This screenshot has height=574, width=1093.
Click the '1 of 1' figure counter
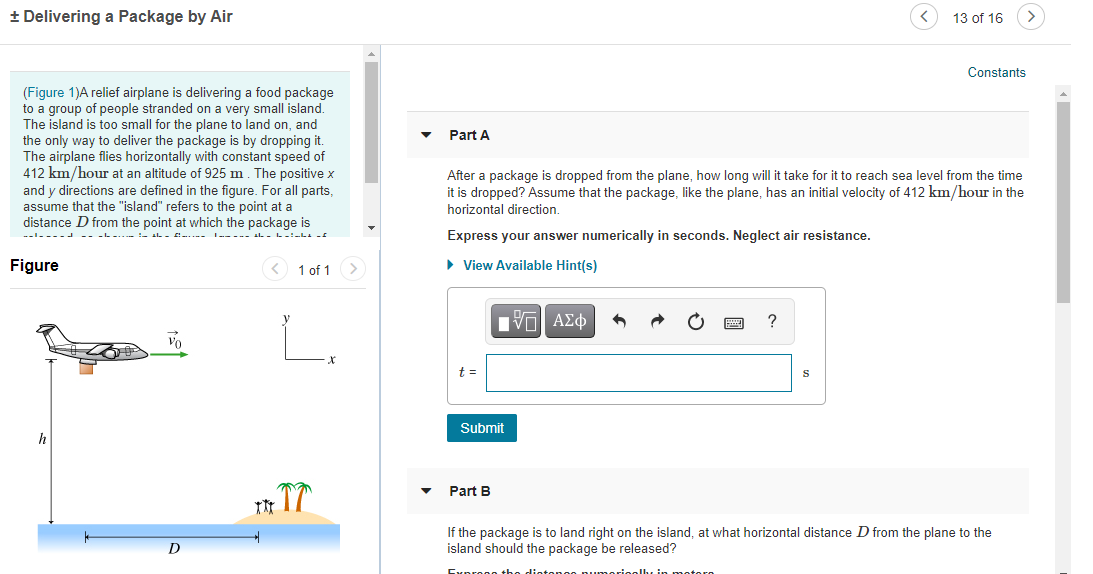coord(314,270)
